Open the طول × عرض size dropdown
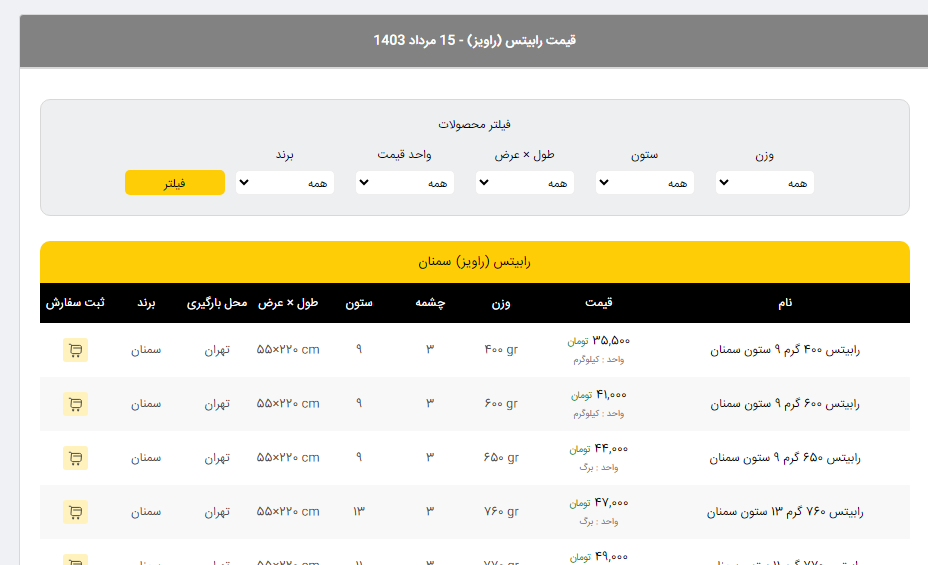Viewport: 928px width, 565px height. [x=524, y=183]
